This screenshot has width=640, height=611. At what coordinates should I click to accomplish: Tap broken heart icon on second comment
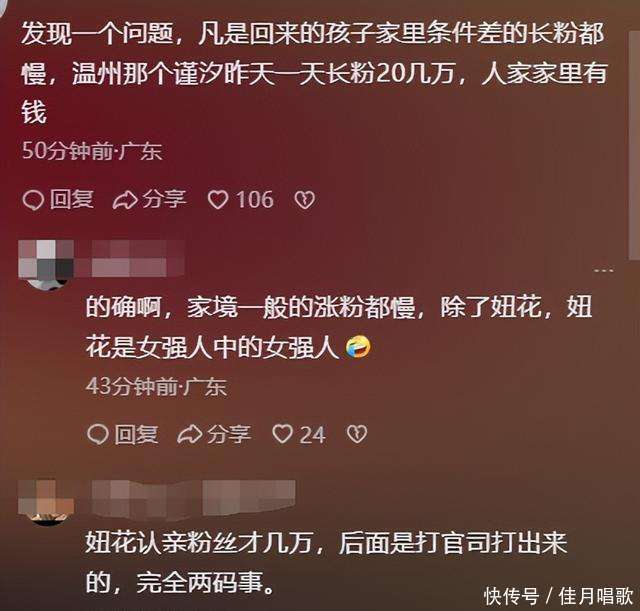point(357,434)
